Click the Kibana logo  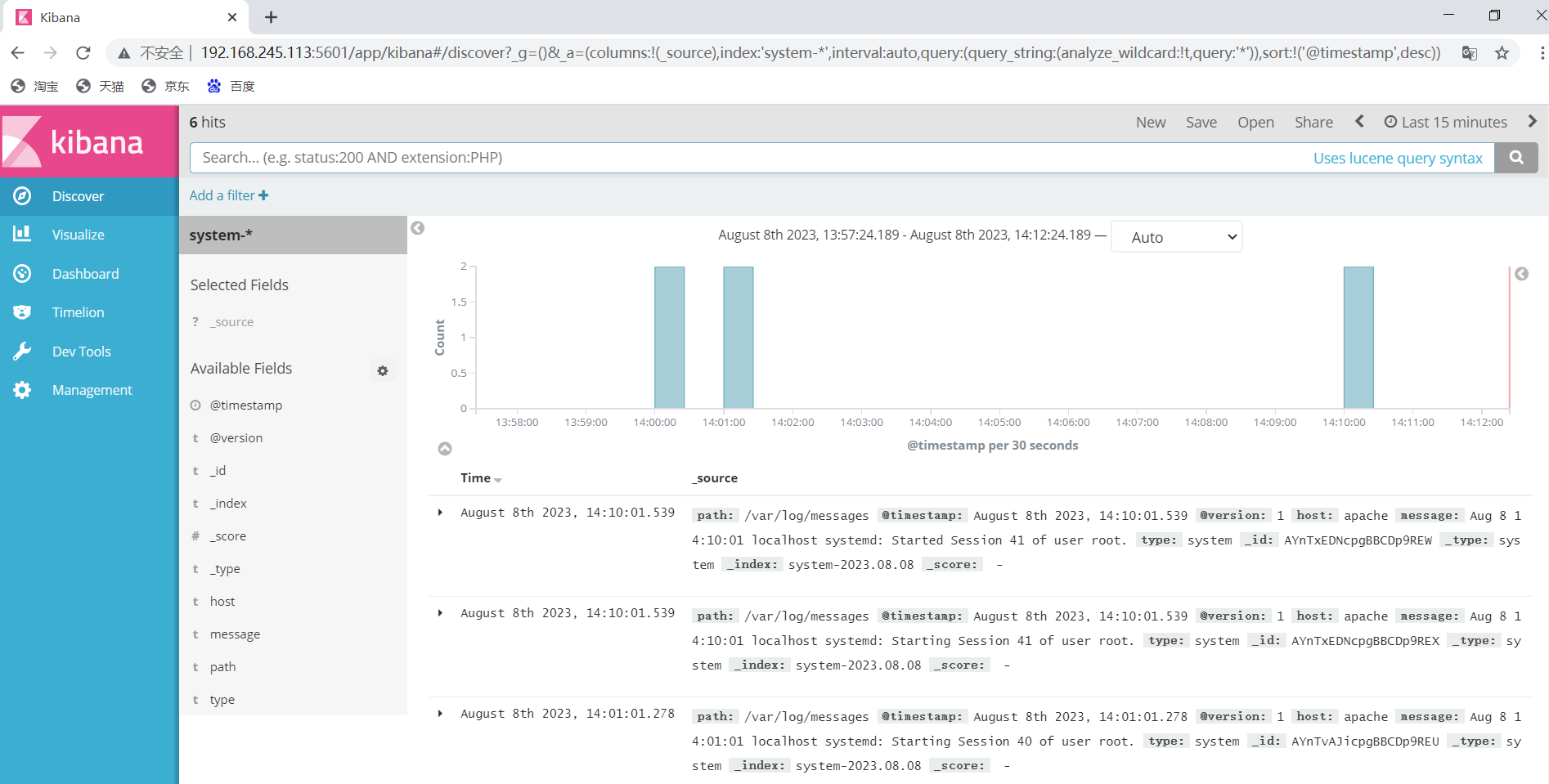tap(89, 141)
